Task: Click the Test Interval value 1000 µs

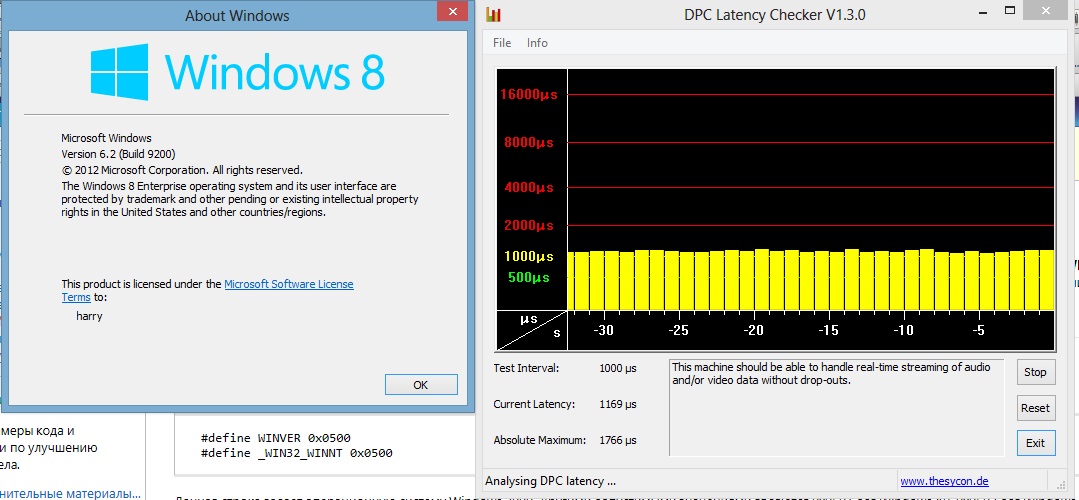Action: click(618, 368)
